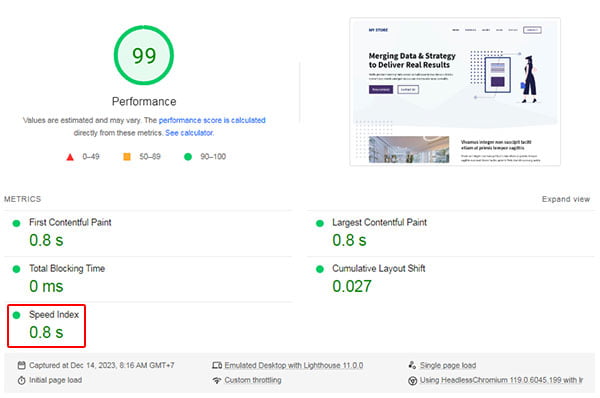Click the green dot beside First Contentful Paint
The height and width of the screenshot is (398, 600).
16,223
